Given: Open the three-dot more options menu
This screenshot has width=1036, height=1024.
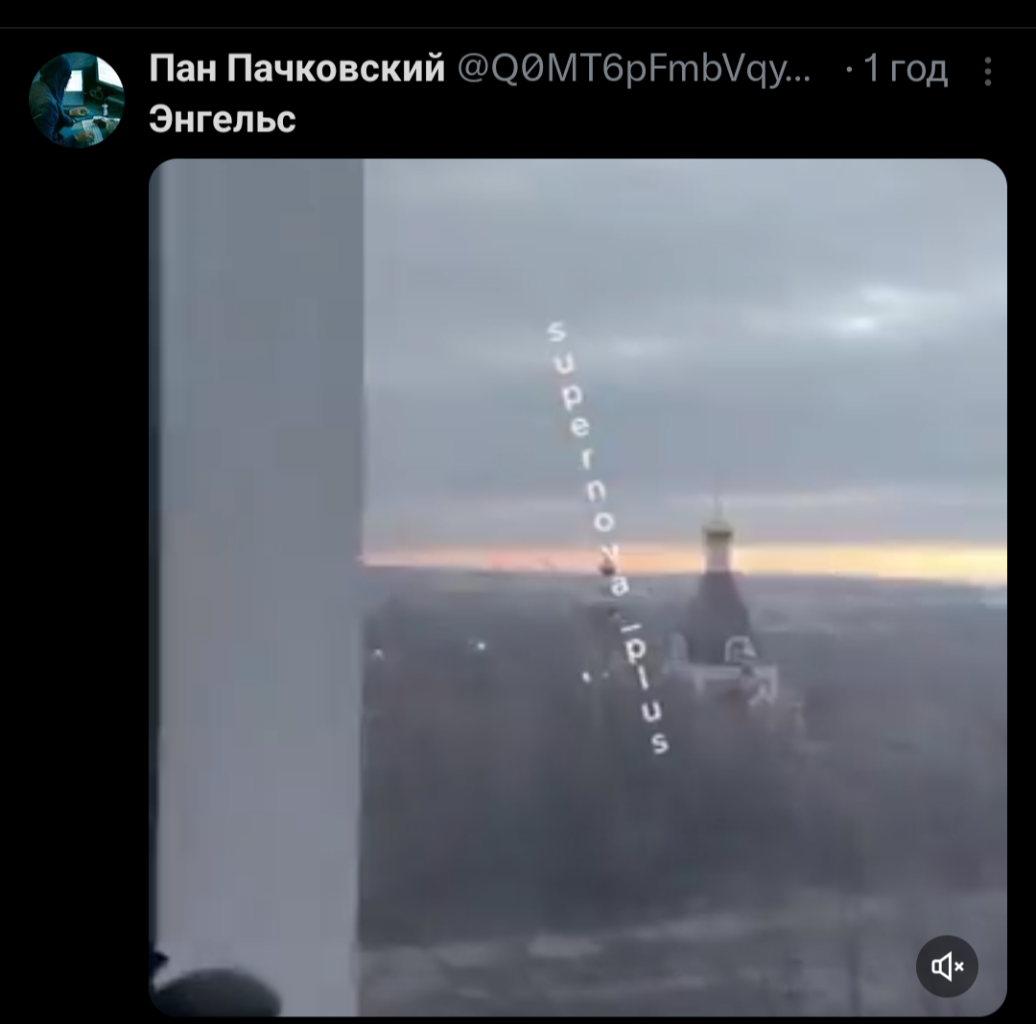Looking at the screenshot, I should click(x=988, y=71).
